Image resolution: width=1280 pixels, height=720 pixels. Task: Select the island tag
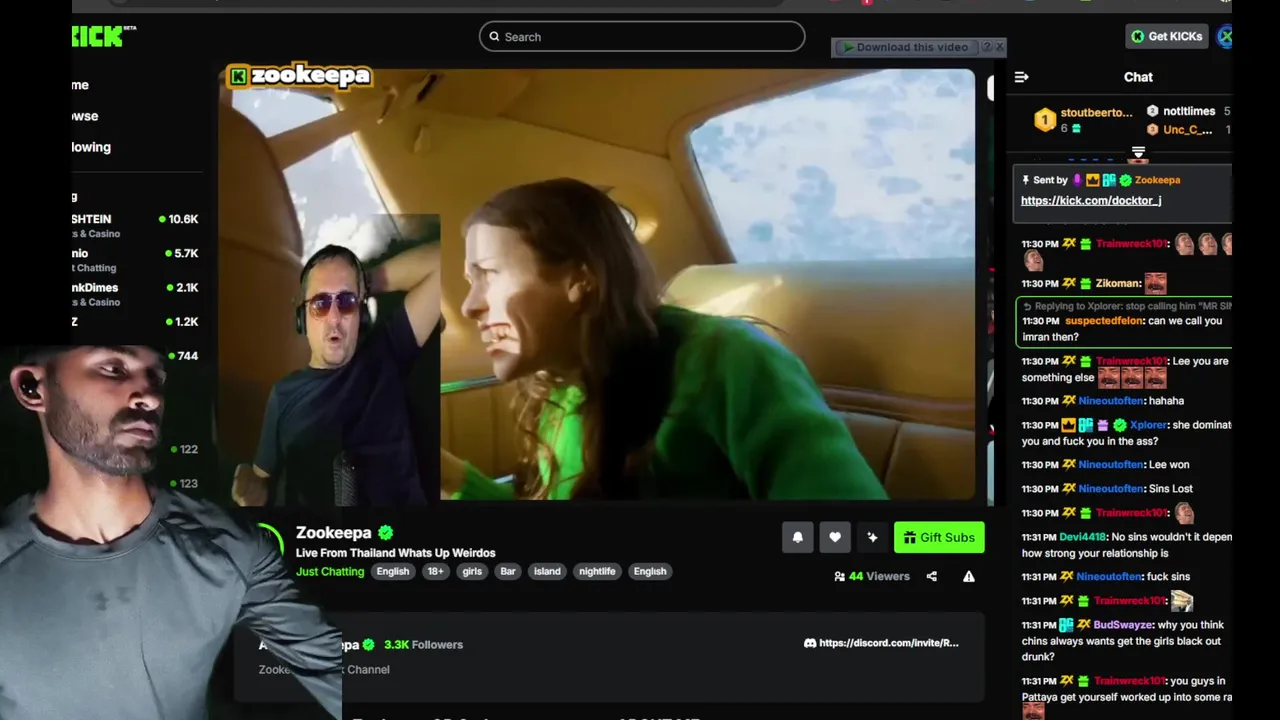547,572
